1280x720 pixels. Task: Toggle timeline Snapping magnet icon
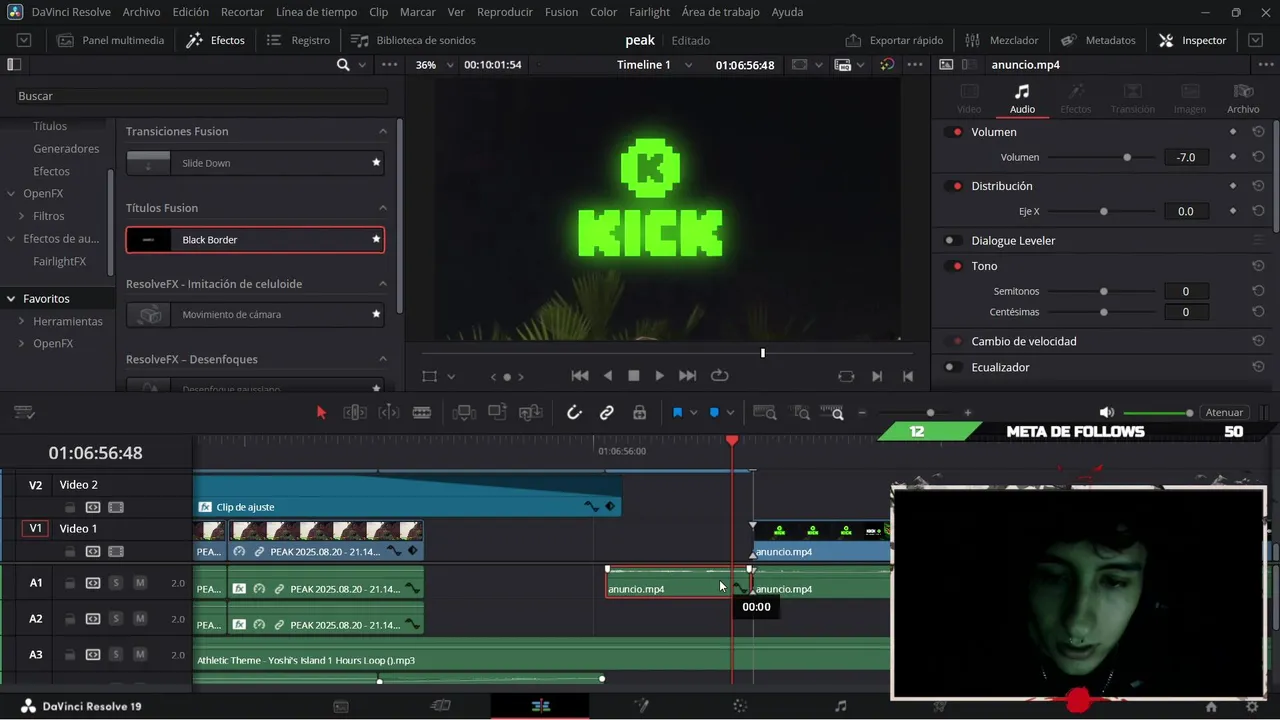coord(574,412)
